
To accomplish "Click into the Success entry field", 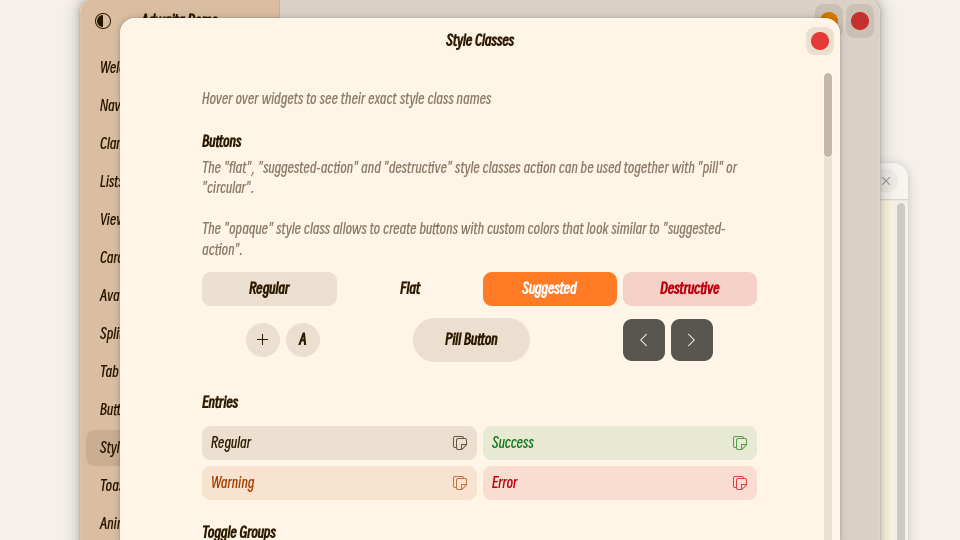I will (600, 443).
